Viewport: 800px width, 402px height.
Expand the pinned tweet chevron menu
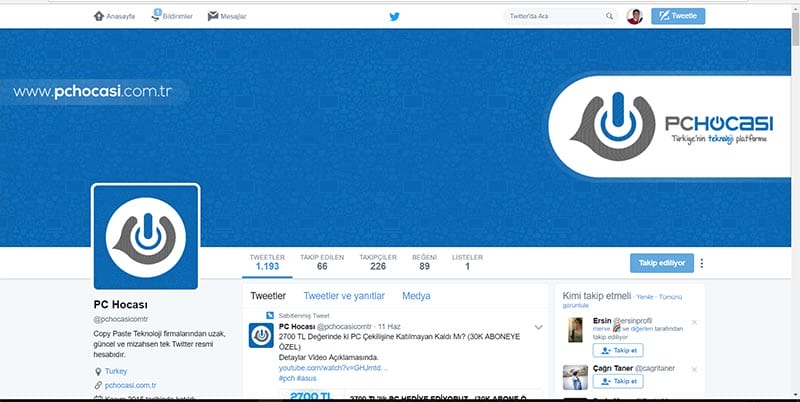pos(539,327)
